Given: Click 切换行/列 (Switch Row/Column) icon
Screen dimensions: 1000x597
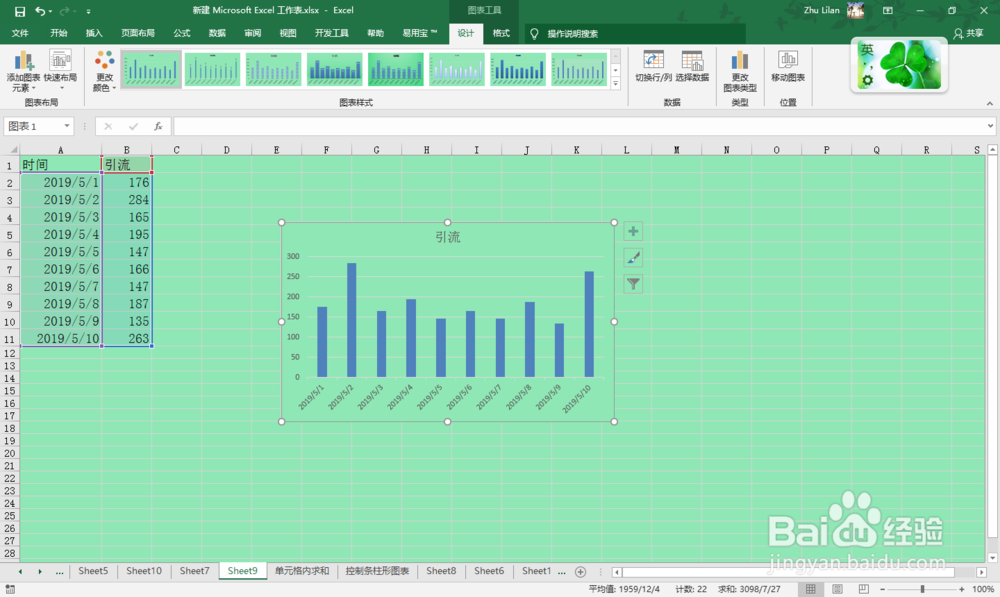Looking at the screenshot, I should click(653, 66).
